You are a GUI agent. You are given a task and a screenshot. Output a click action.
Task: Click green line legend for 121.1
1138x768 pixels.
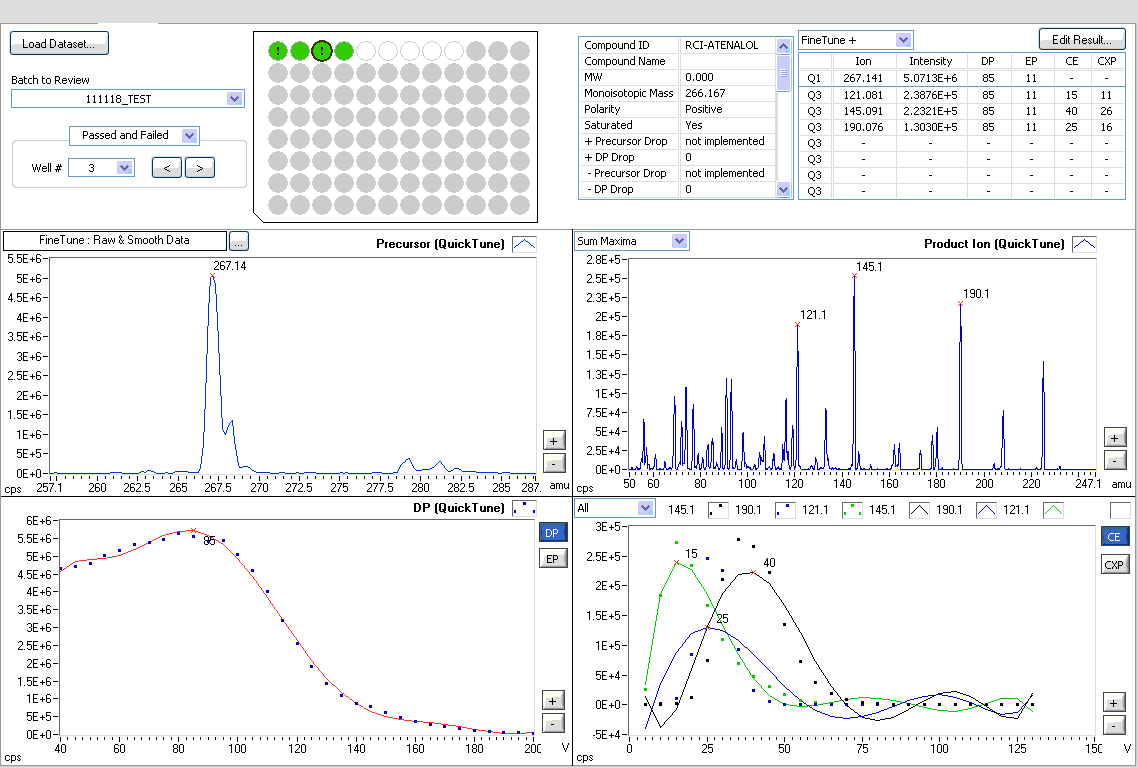(x=1053, y=510)
